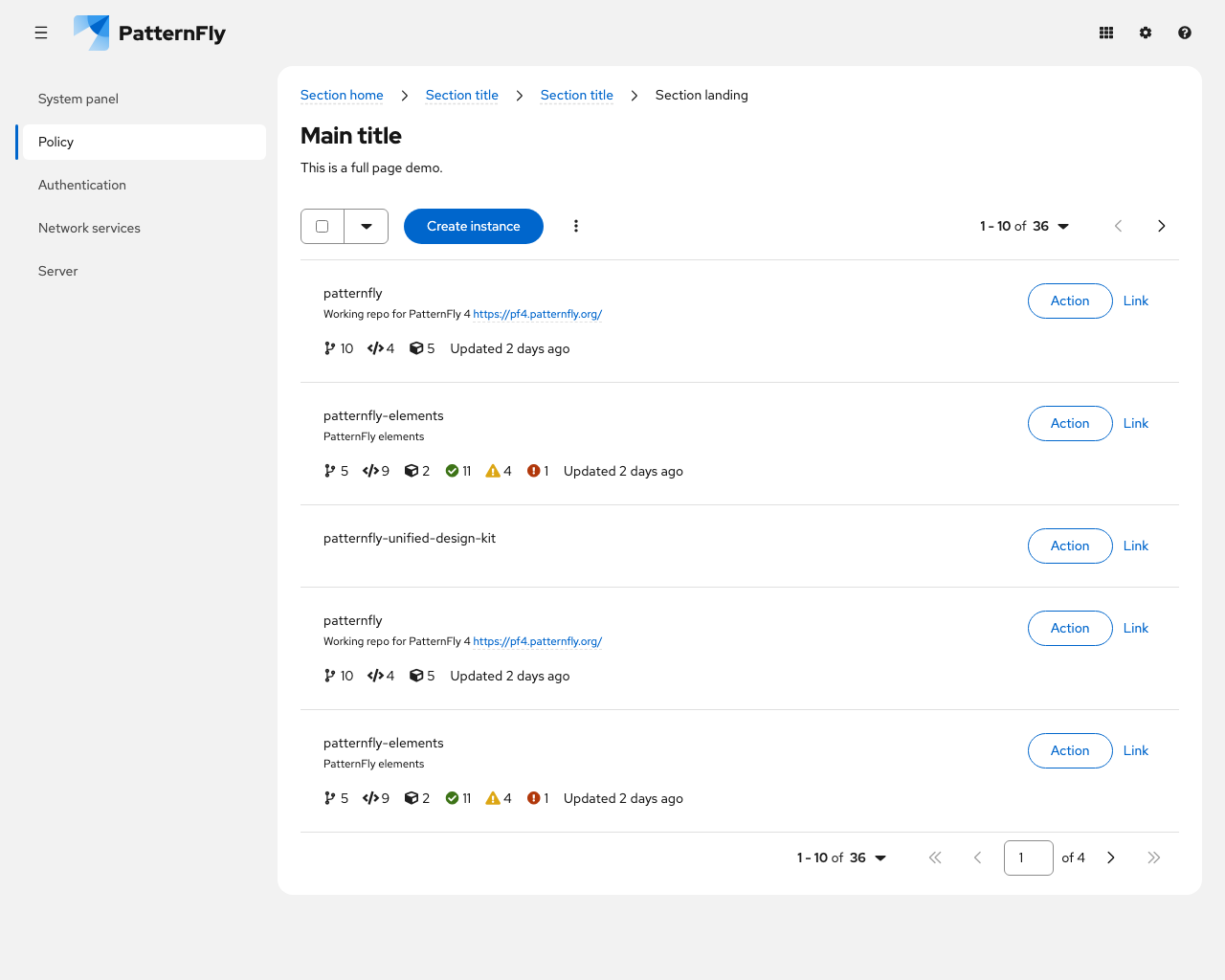Open pf4.patternfly.org link in fourth row

pos(537,641)
